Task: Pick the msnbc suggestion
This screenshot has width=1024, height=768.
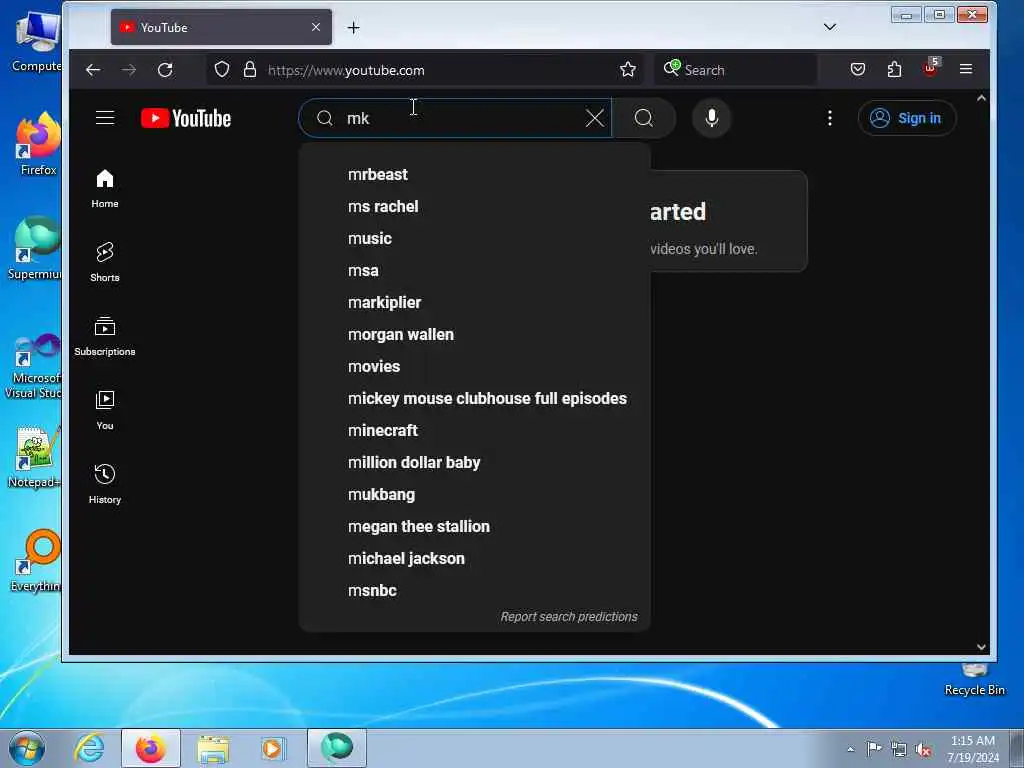Action: (x=475, y=590)
